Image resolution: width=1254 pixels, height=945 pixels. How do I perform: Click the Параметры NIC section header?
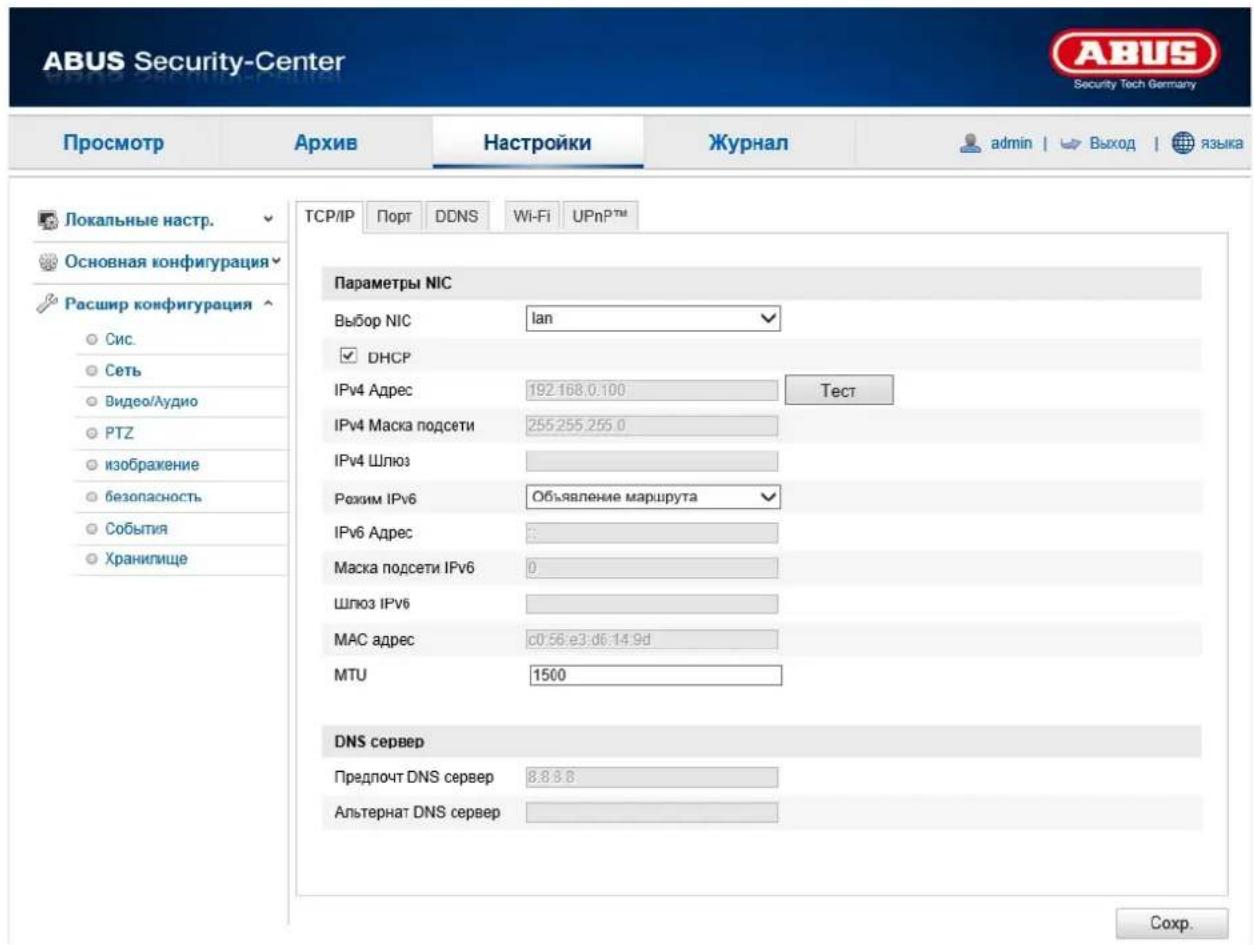[x=762, y=283]
